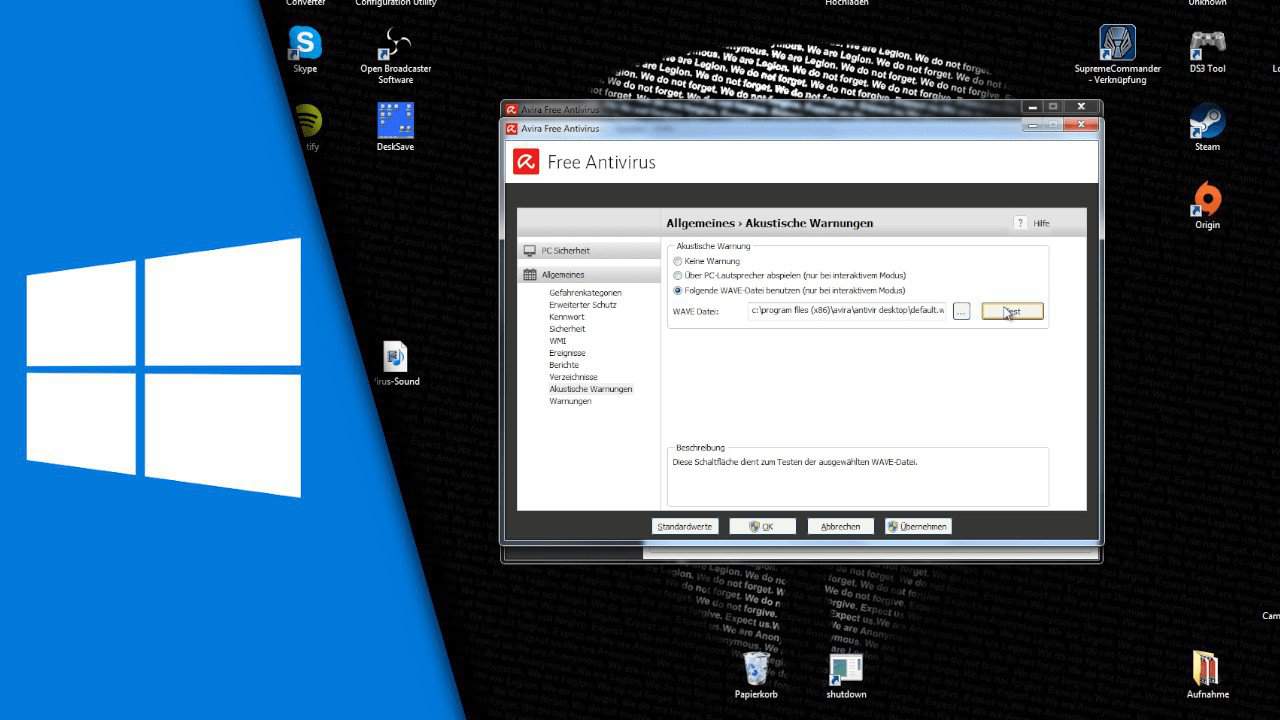Click the Allgemeines › Akustische Warnungen heading
1280x720 pixels.
[769, 223]
